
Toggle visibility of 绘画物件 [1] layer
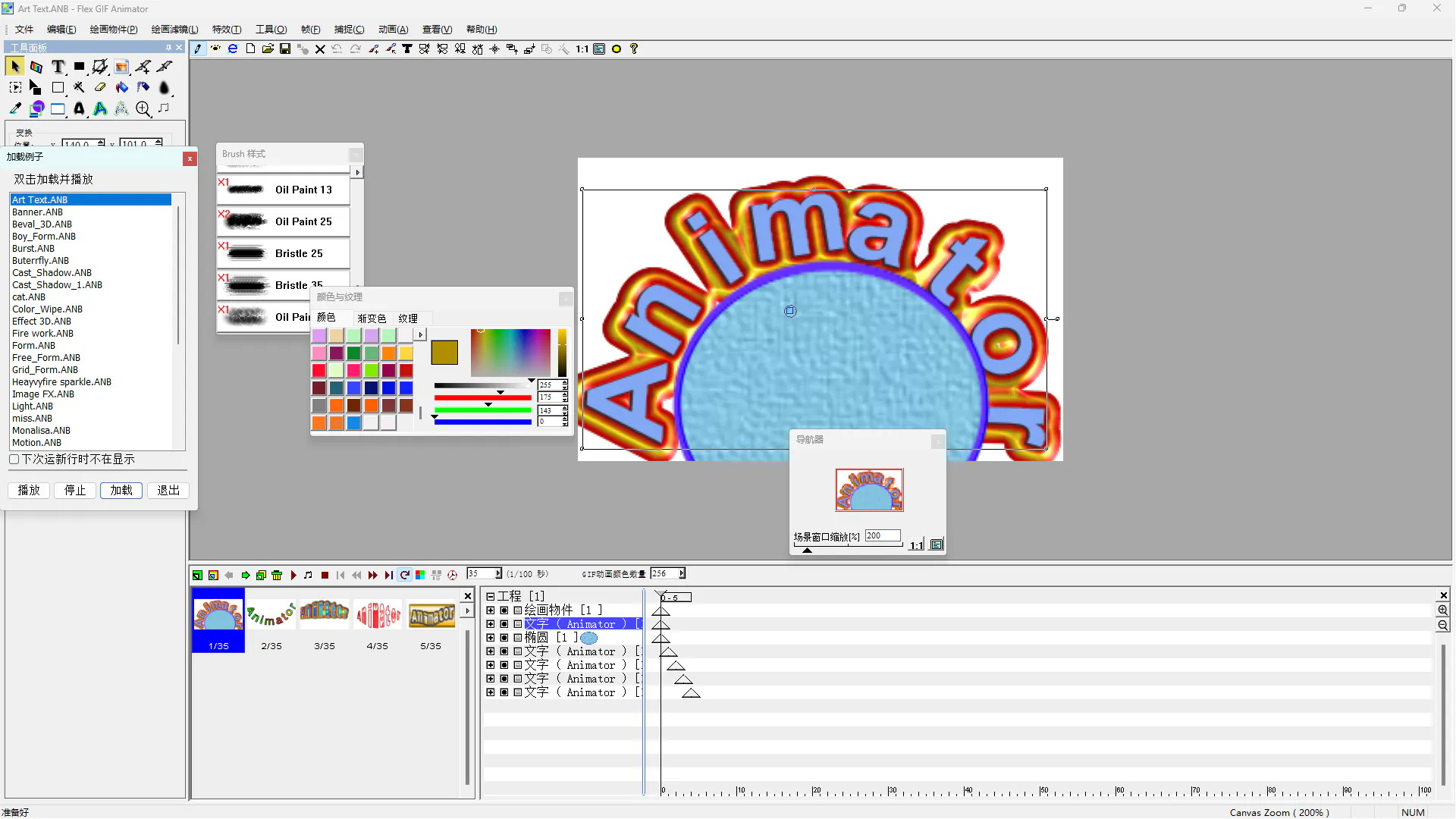coord(504,610)
